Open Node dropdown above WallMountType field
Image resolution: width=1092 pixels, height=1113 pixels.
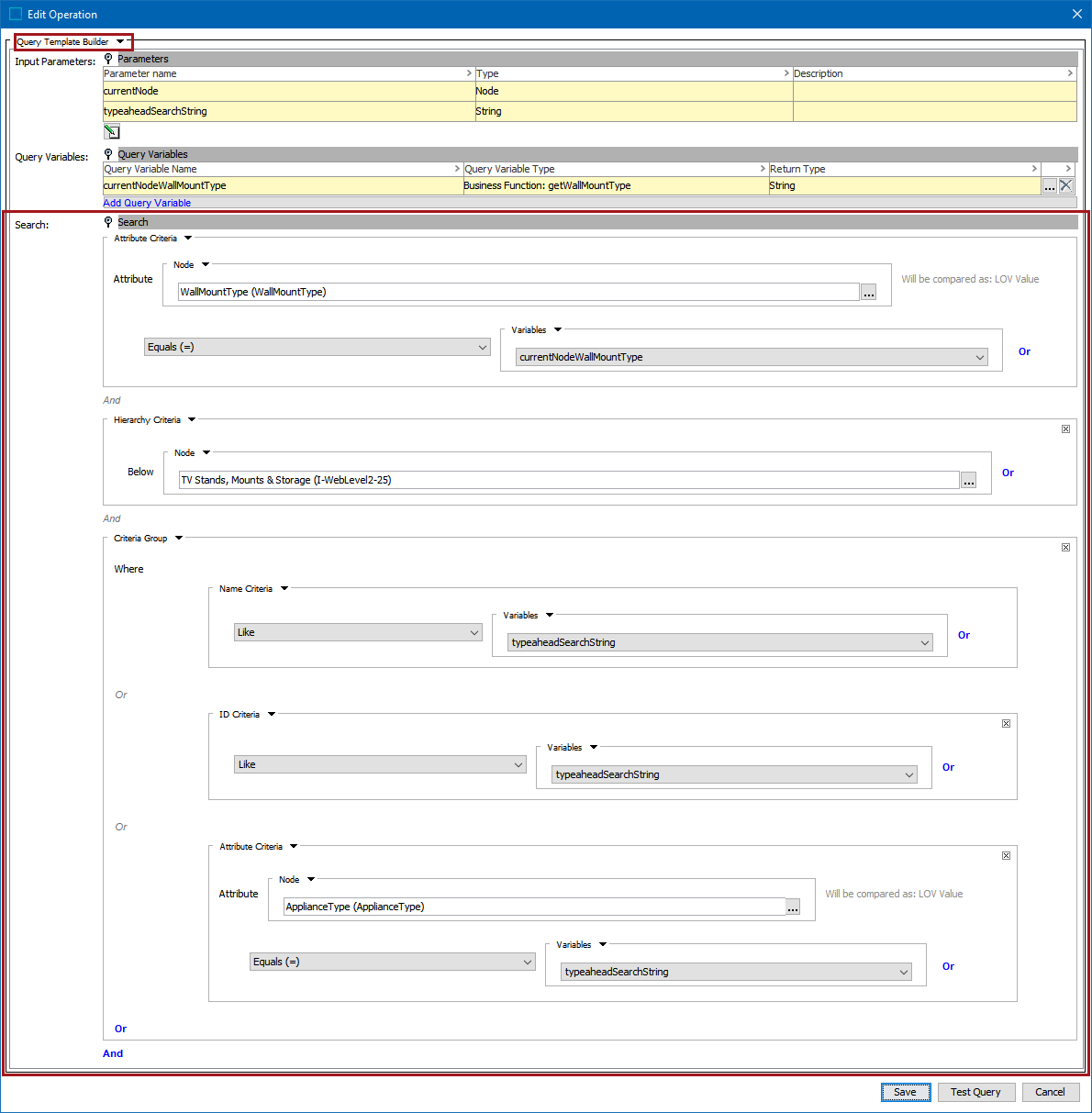click(206, 264)
